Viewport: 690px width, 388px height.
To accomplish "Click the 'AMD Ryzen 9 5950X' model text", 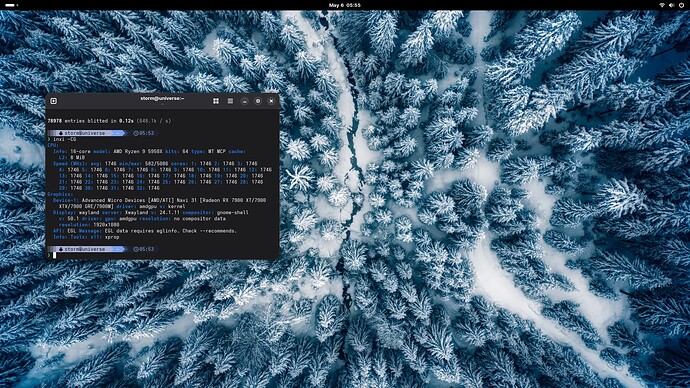I will click(137, 151).
